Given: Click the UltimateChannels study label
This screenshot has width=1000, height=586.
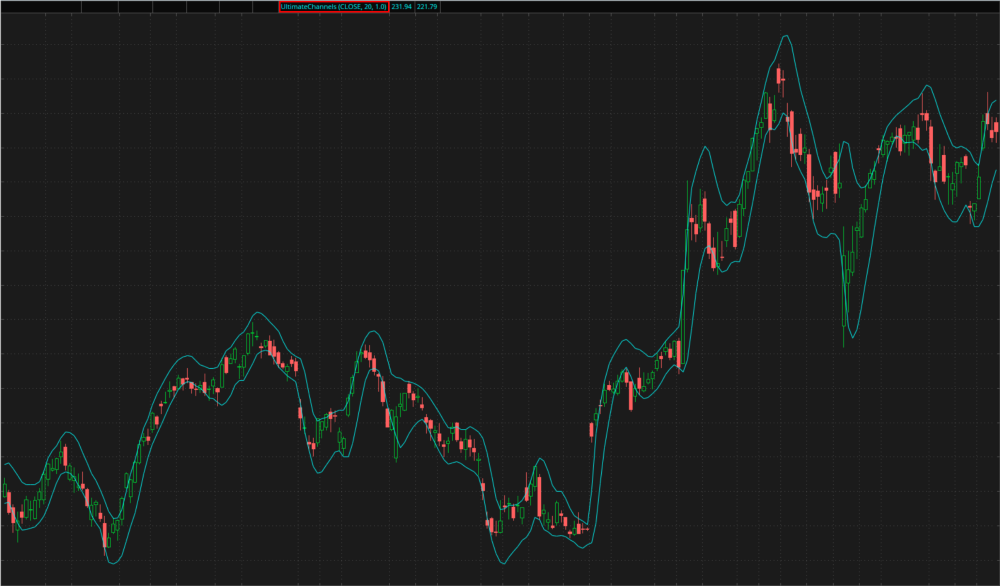Looking at the screenshot, I should click(x=333, y=6).
